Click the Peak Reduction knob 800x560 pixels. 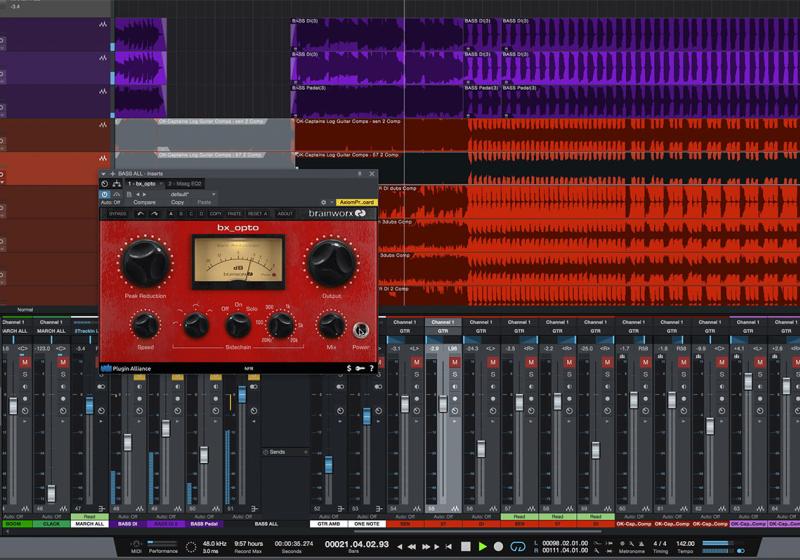coord(145,263)
